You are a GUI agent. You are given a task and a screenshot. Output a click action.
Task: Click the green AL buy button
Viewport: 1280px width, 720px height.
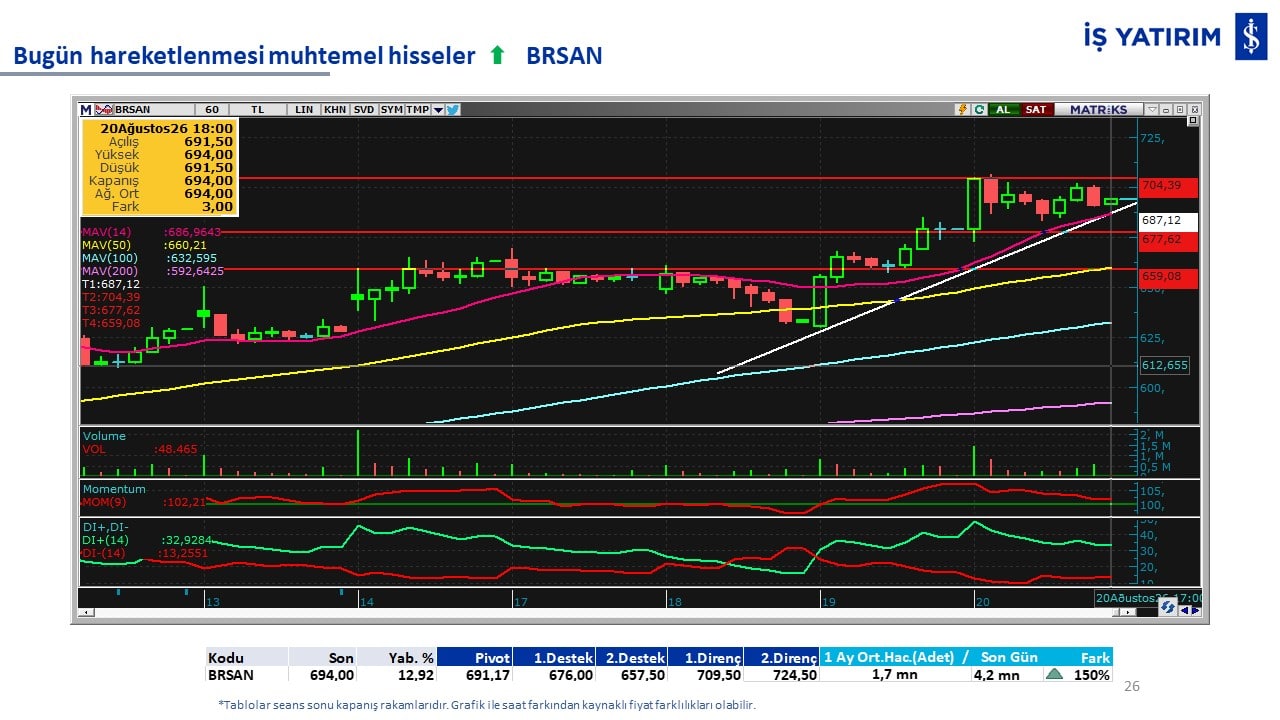point(1003,109)
